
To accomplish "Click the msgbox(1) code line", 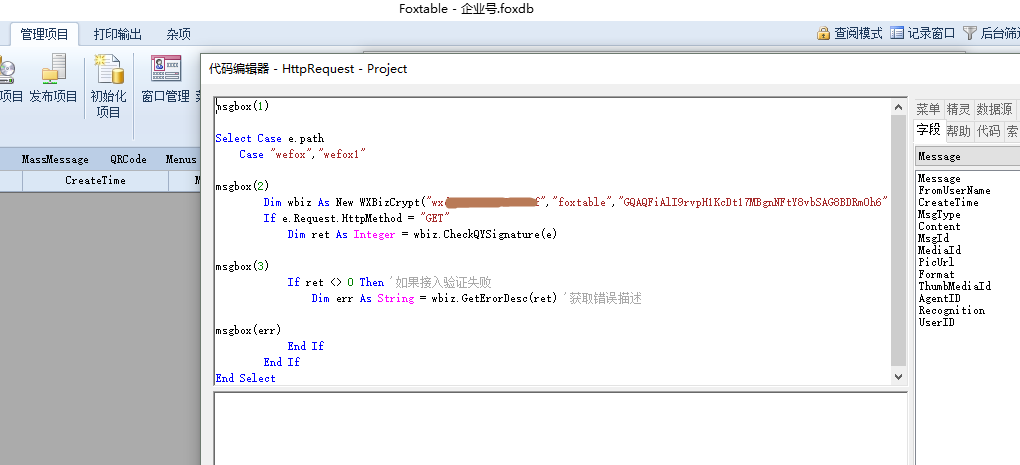I will (x=242, y=106).
